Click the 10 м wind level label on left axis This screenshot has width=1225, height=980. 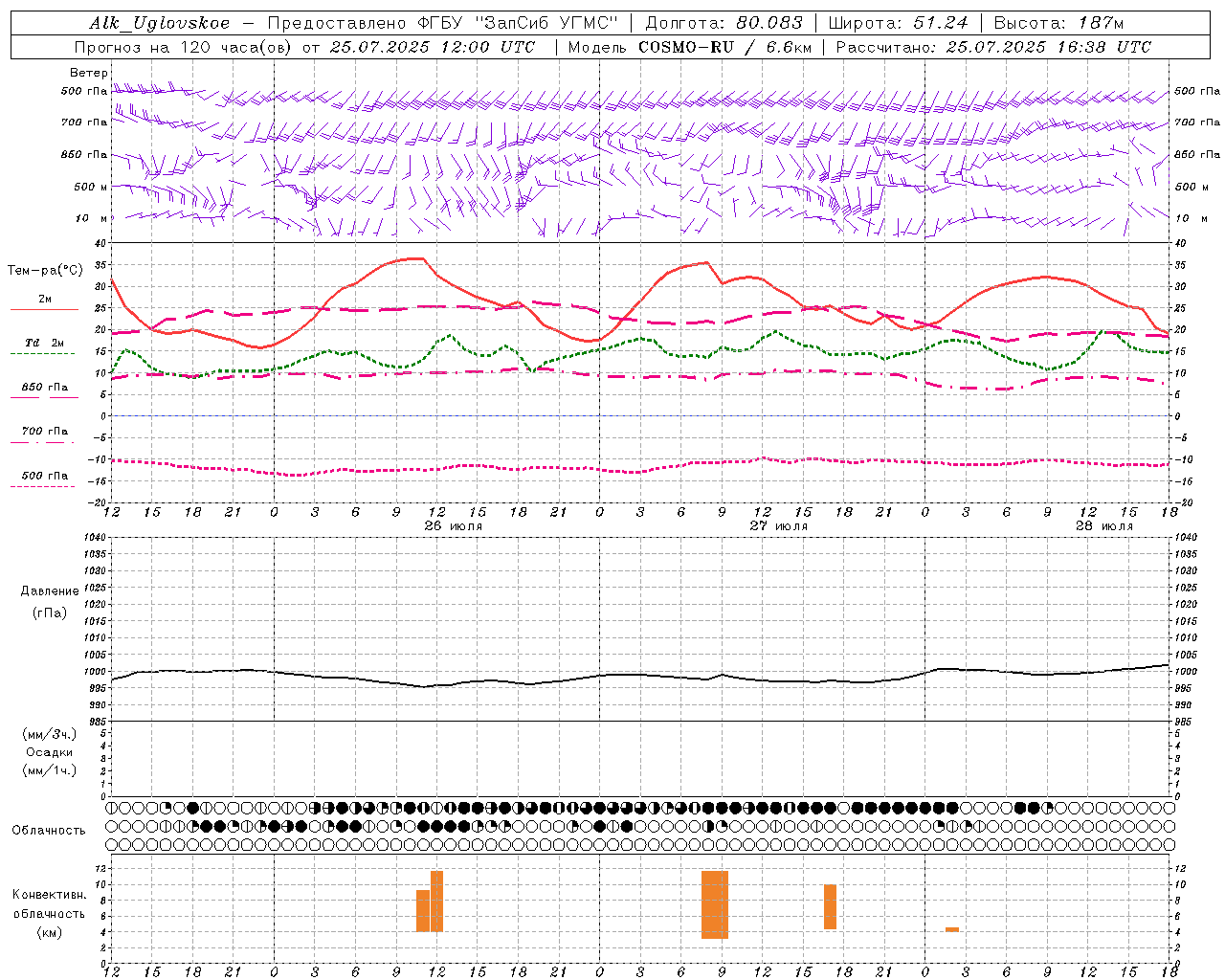tap(93, 219)
